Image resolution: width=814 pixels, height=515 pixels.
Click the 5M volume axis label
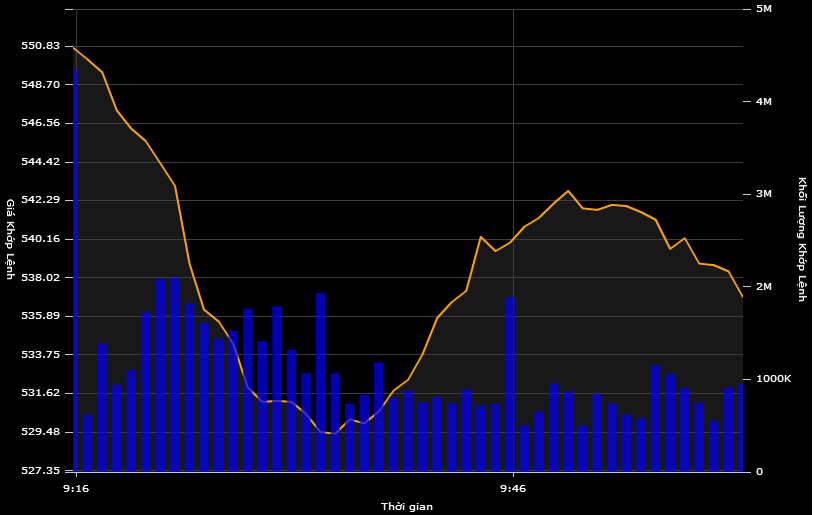point(764,9)
